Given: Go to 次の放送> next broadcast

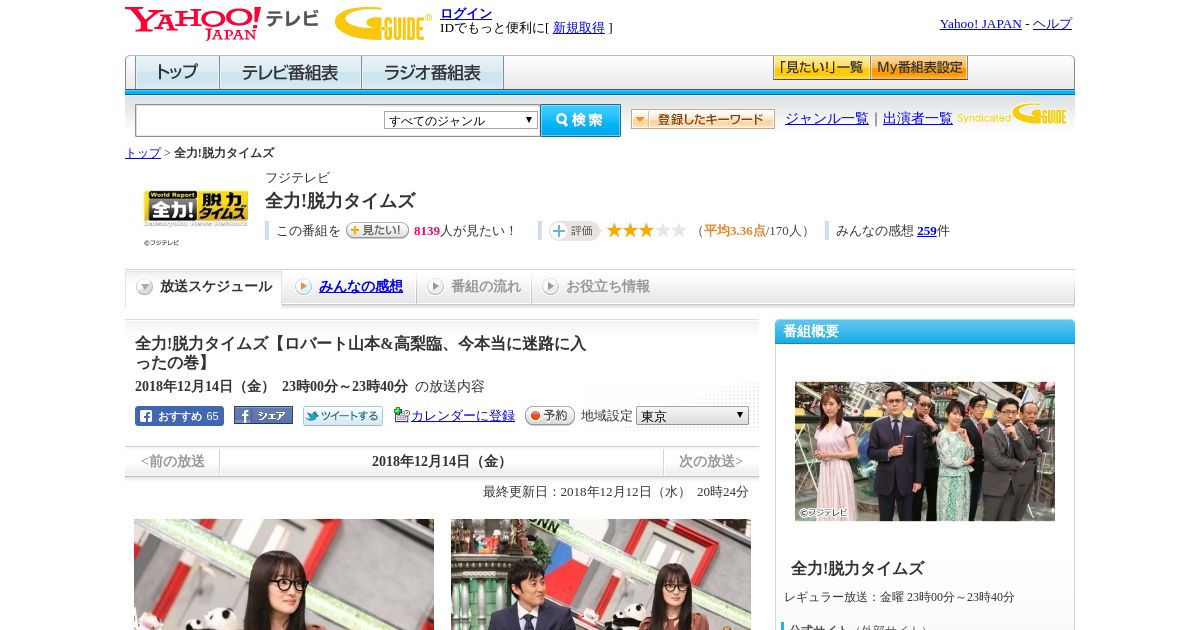Looking at the screenshot, I should (711, 462).
